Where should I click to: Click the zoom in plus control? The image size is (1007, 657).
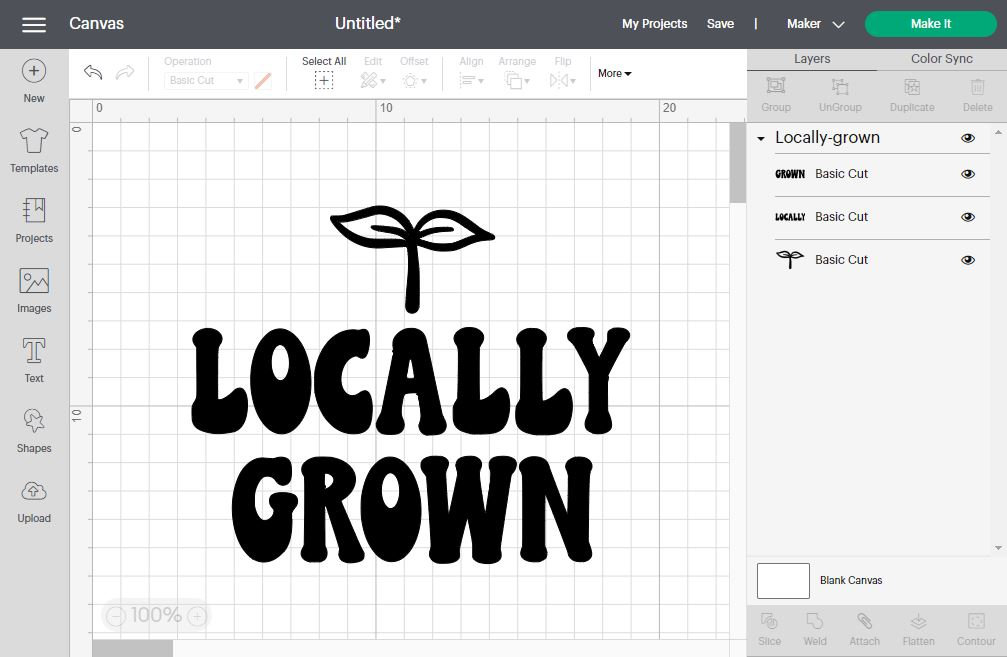(x=196, y=616)
